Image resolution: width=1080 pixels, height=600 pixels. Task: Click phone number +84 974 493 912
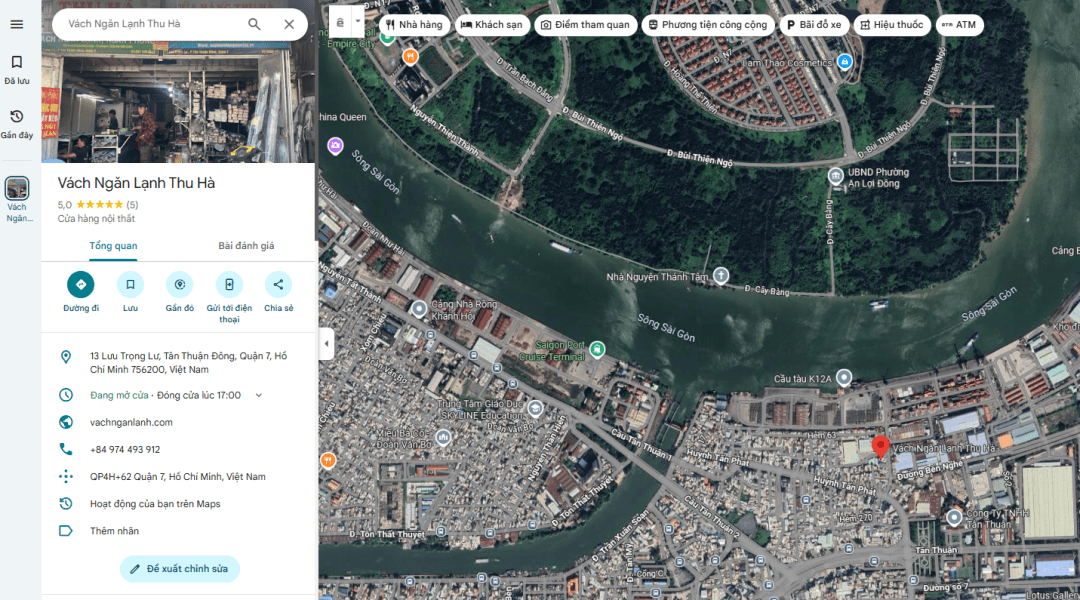125,449
